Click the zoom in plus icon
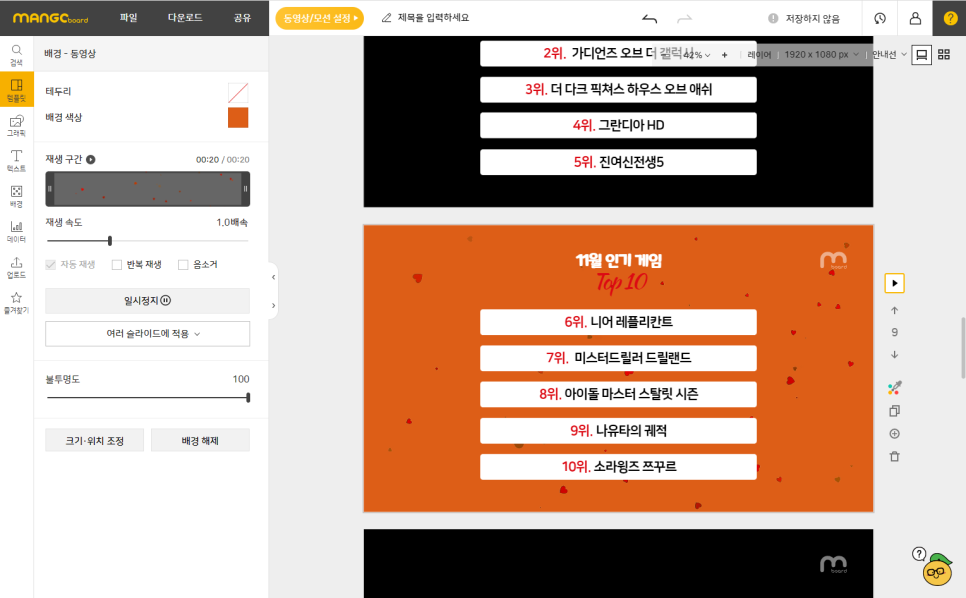This screenshot has height=598, width=966. tap(724, 55)
